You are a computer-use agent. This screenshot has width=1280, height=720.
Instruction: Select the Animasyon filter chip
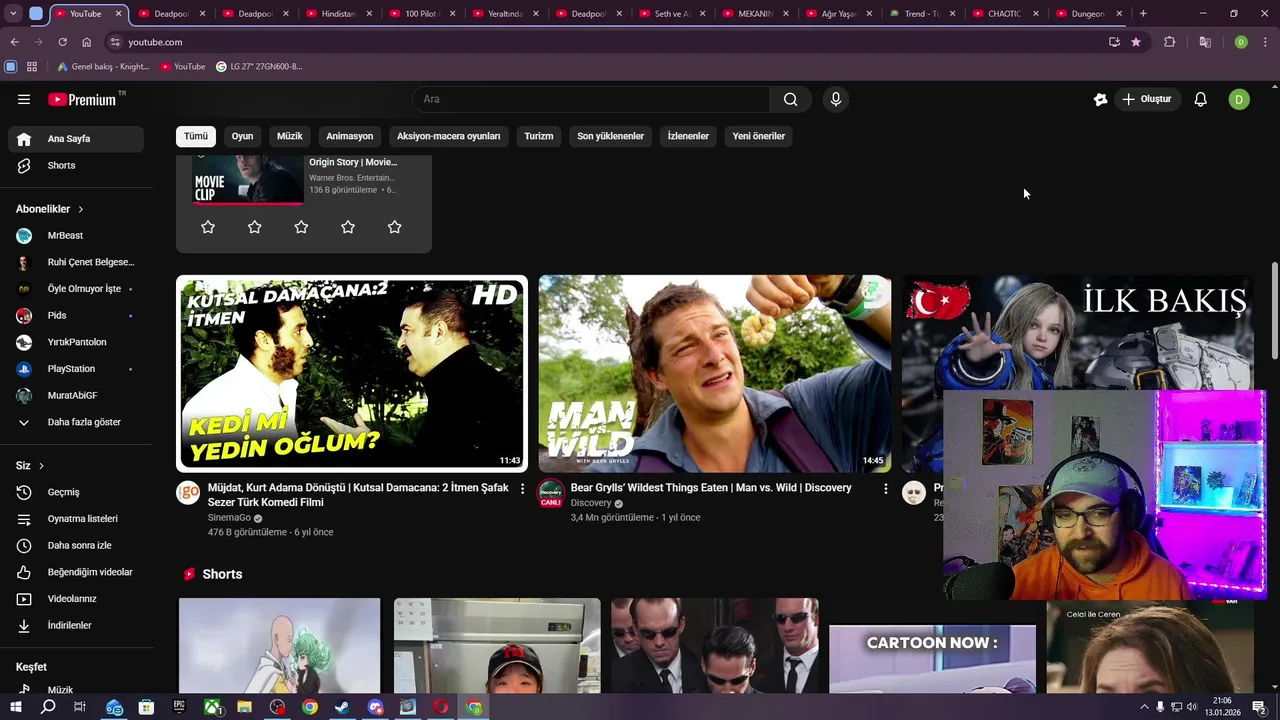(350, 136)
